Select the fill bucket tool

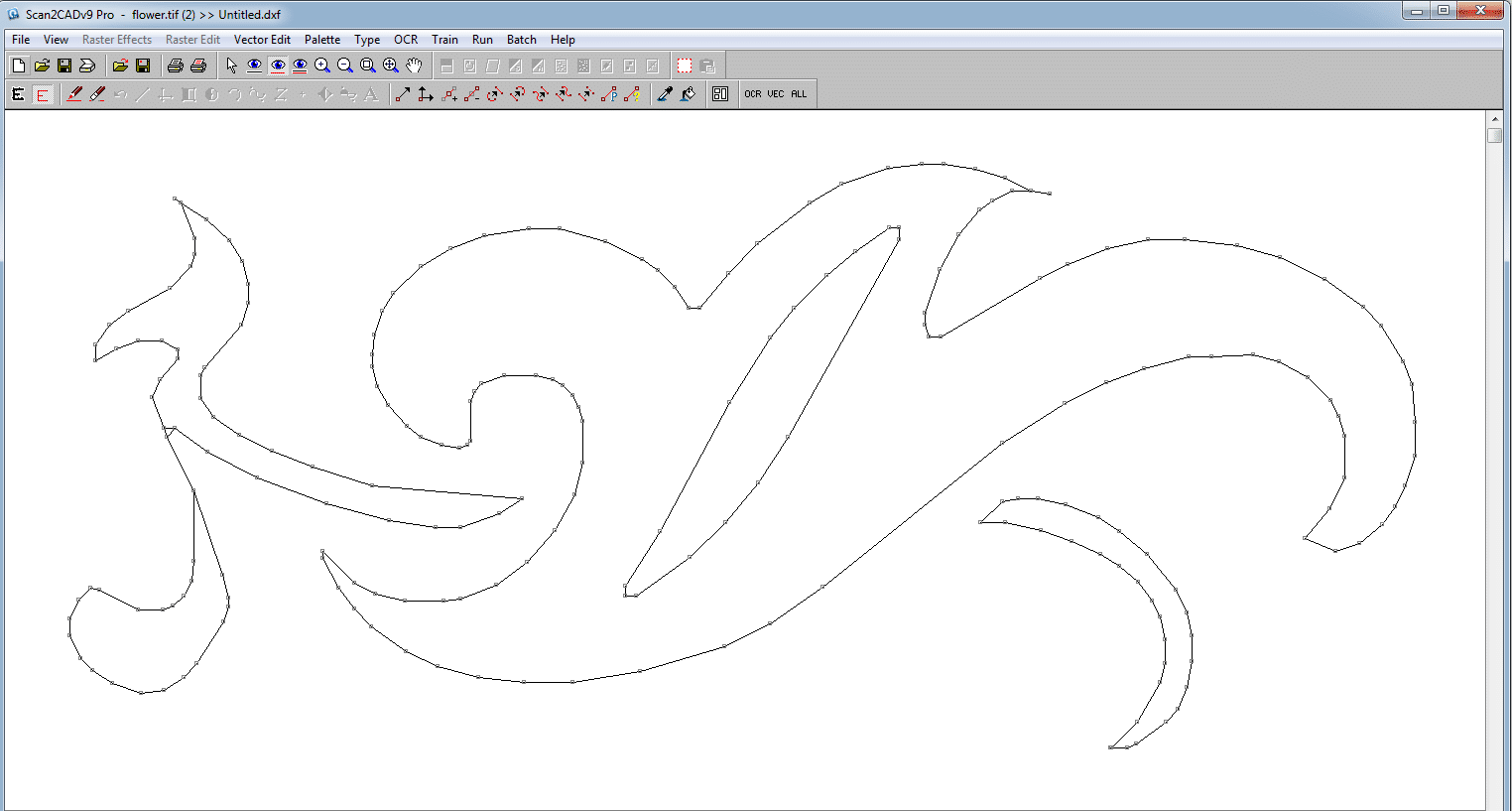click(689, 93)
